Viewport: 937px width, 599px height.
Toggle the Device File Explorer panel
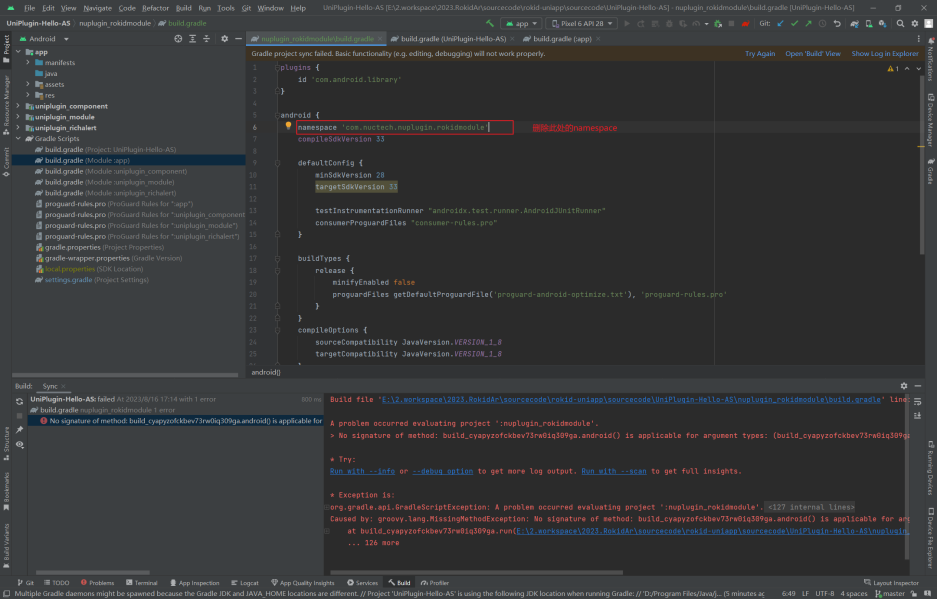[x=931, y=537]
